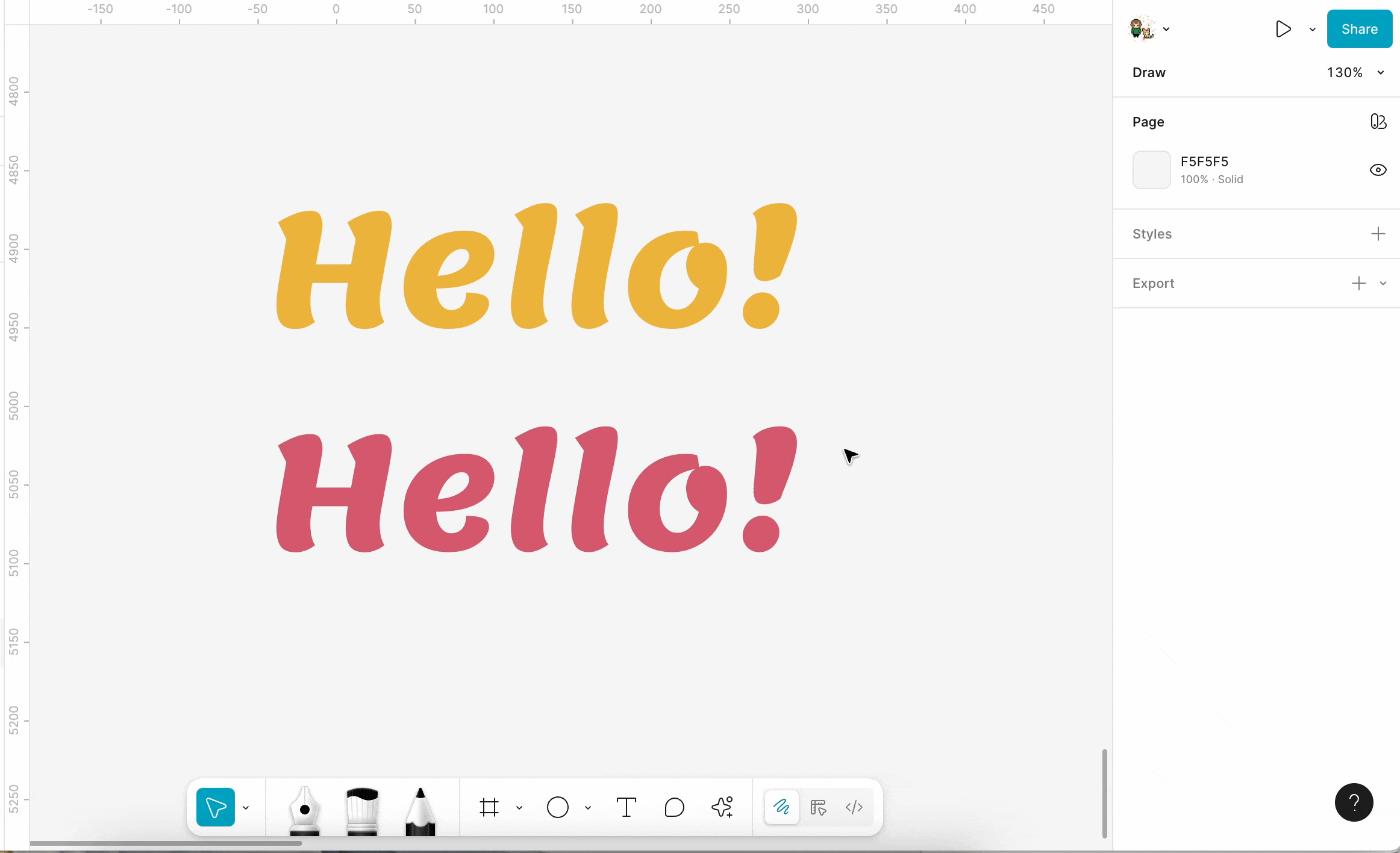This screenshot has height=853, width=1400.
Task: Click the vertical canvas scrollbar
Action: [x=1105, y=793]
